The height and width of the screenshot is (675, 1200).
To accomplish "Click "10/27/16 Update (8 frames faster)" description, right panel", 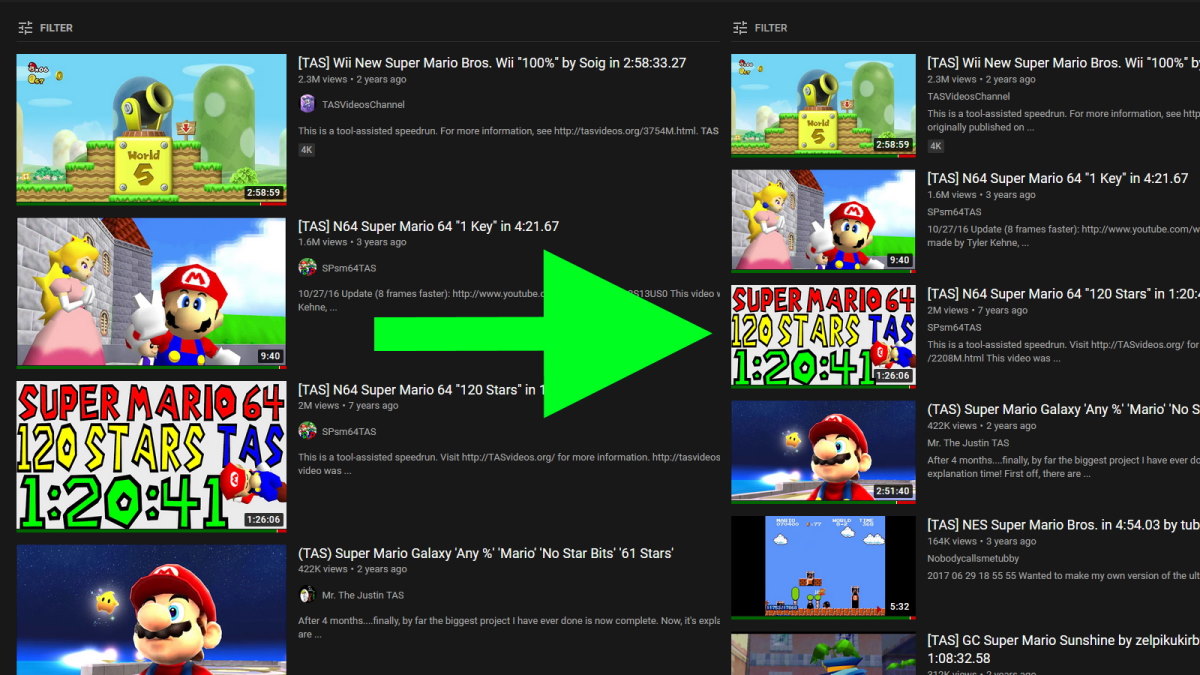I will pos(1063,236).
